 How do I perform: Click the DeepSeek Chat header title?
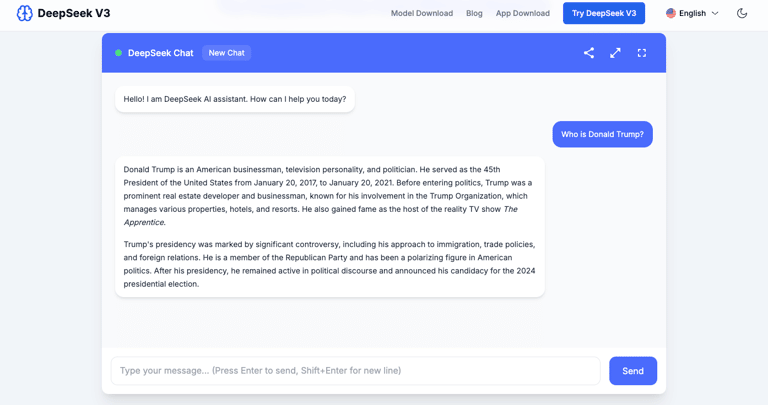[x=161, y=53]
